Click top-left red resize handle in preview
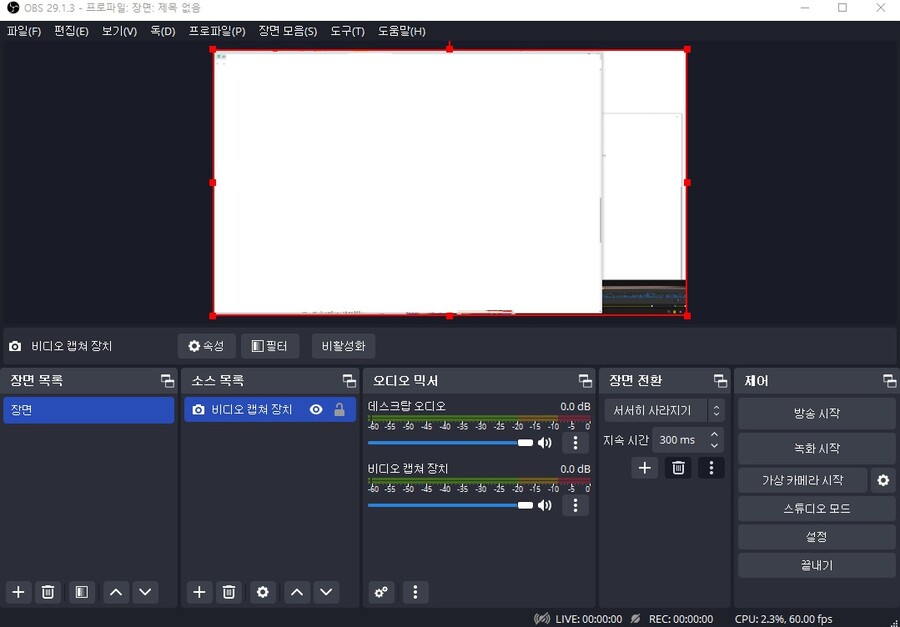This screenshot has width=900, height=627. pos(213,49)
